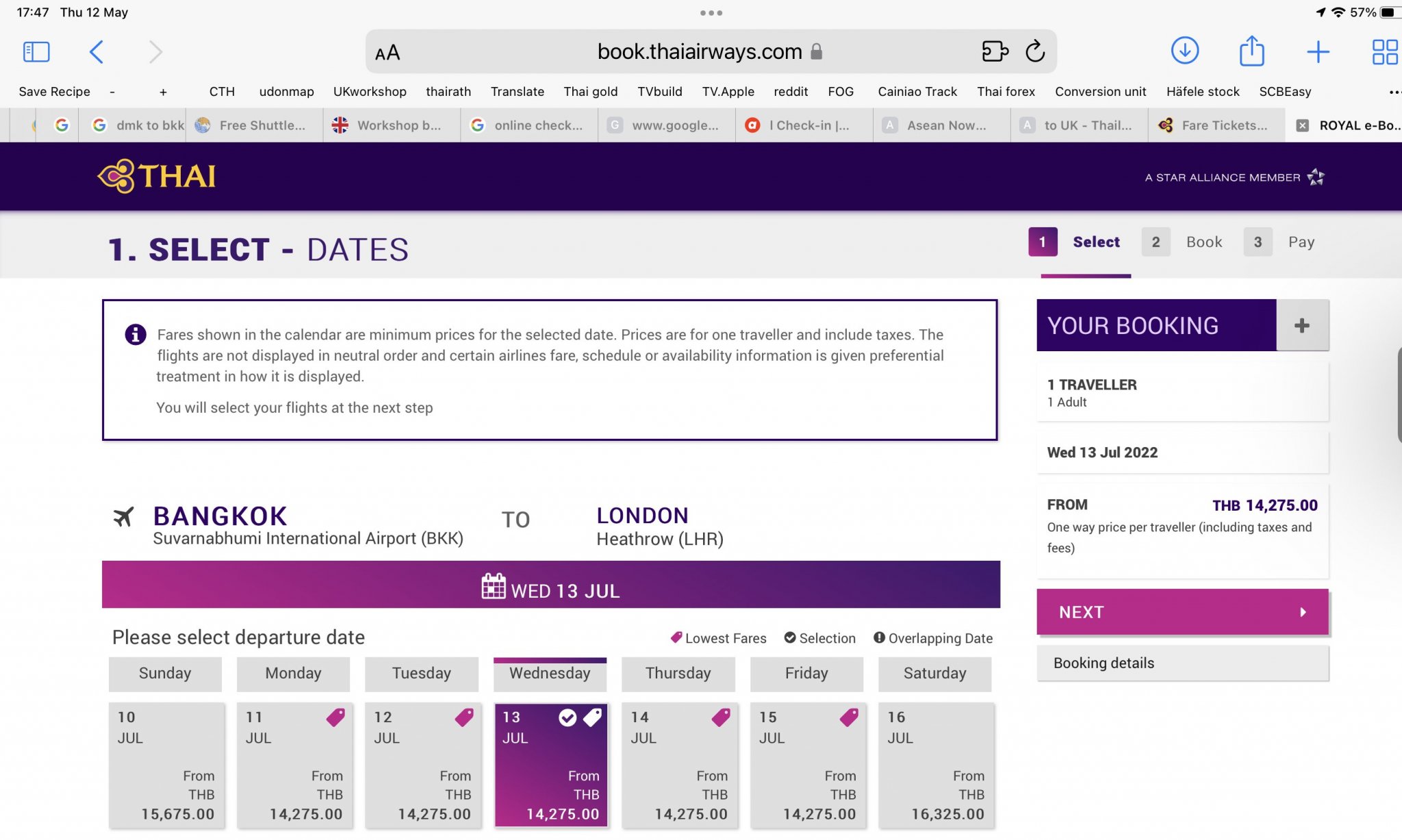Open calendar icon beside WED 13 JUL
This screenshot has height=840, width=1402.
[x=493, y=586]
